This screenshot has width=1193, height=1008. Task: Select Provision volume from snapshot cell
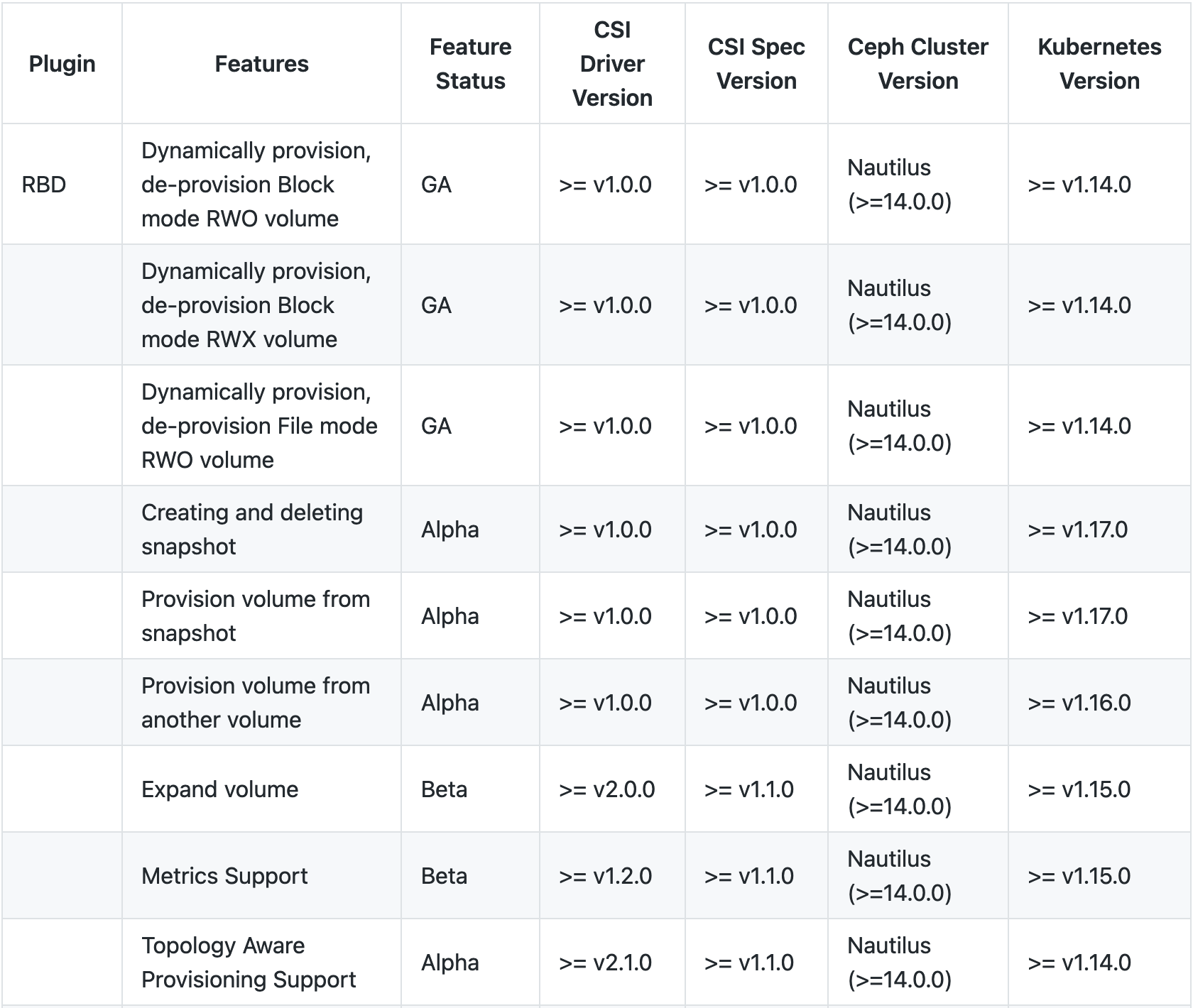261,616
